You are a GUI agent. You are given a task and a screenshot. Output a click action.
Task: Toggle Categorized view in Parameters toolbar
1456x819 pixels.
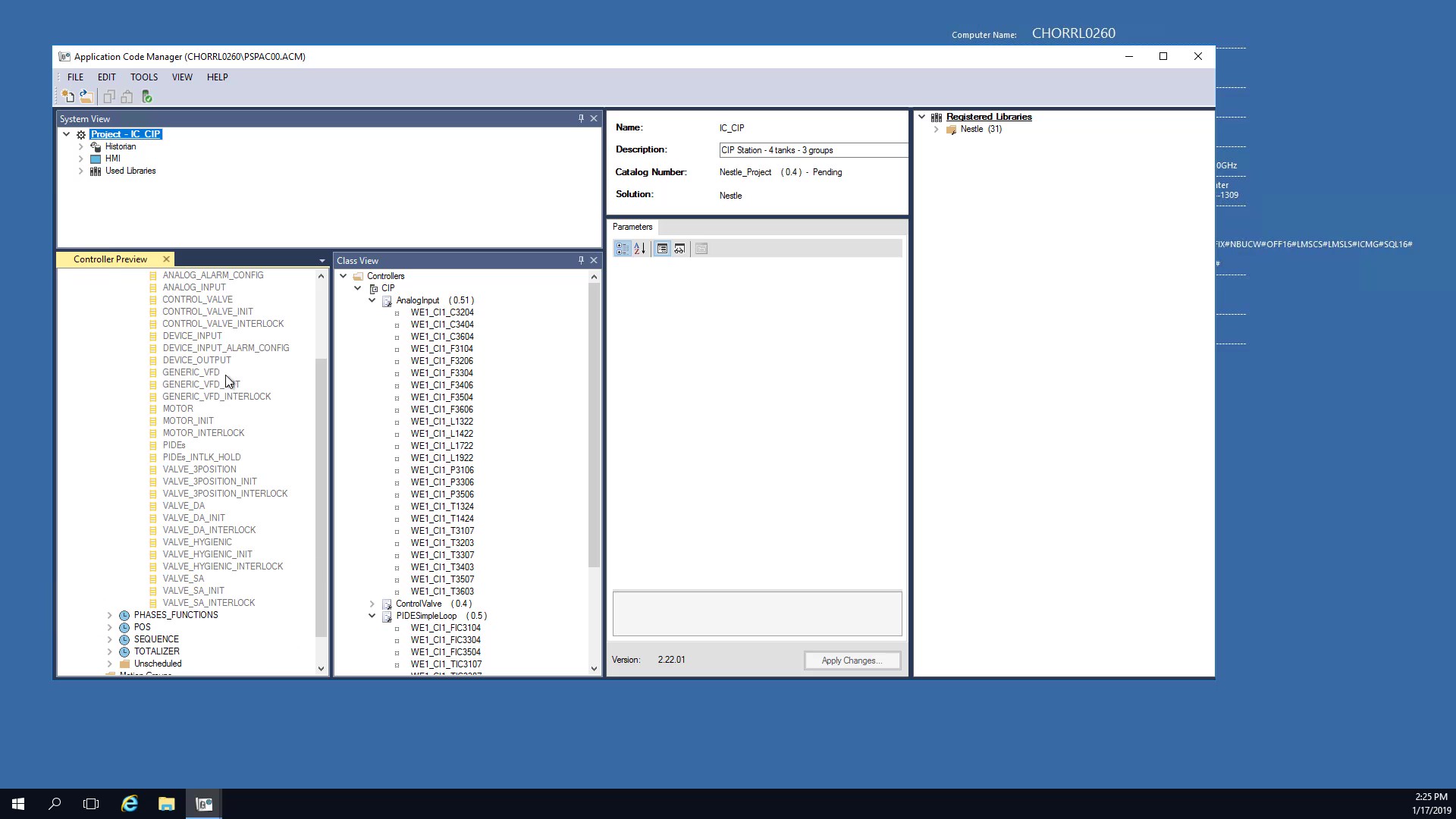tap(622, 249)
